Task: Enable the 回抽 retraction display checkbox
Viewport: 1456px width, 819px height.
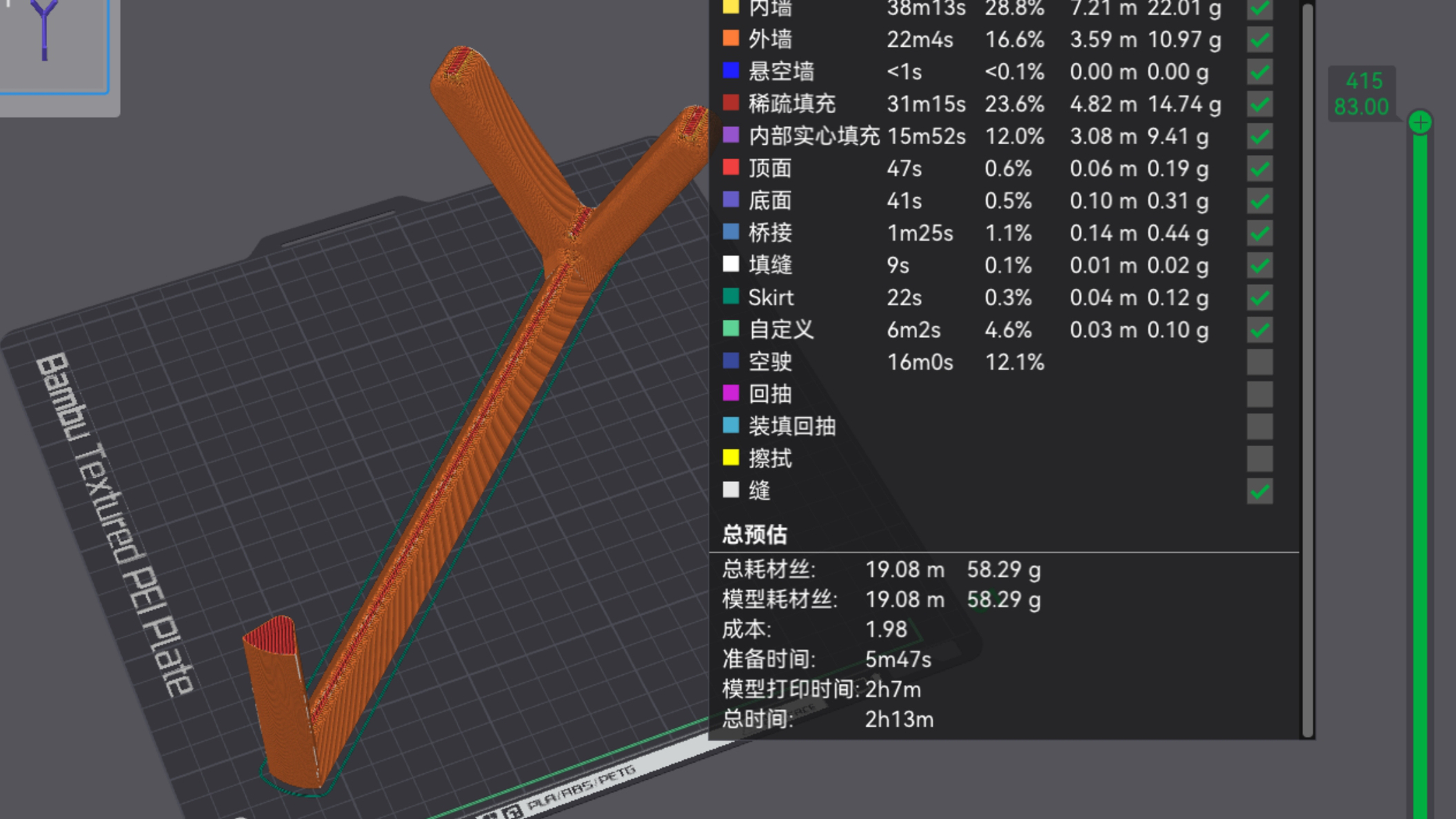Action: (x=1259, y=394)
